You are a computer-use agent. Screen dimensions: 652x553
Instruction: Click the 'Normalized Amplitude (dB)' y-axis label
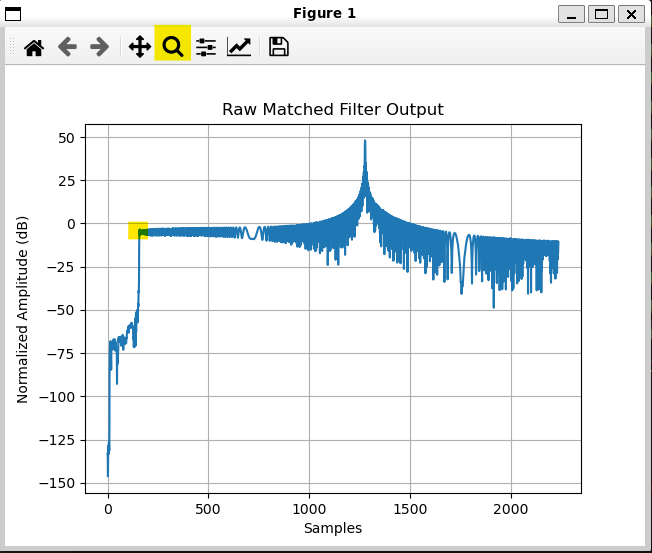pos(22,310)
